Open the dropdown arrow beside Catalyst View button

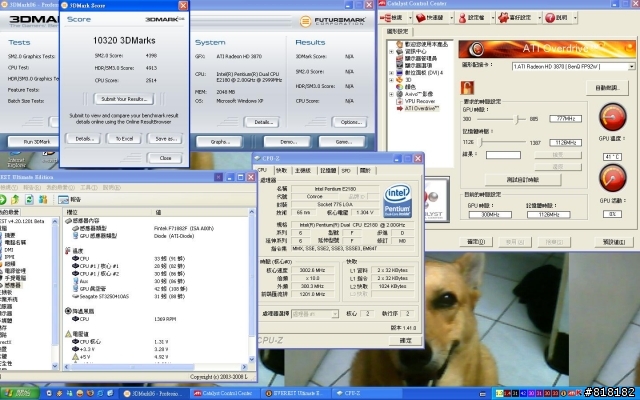[x=410, y=18]
